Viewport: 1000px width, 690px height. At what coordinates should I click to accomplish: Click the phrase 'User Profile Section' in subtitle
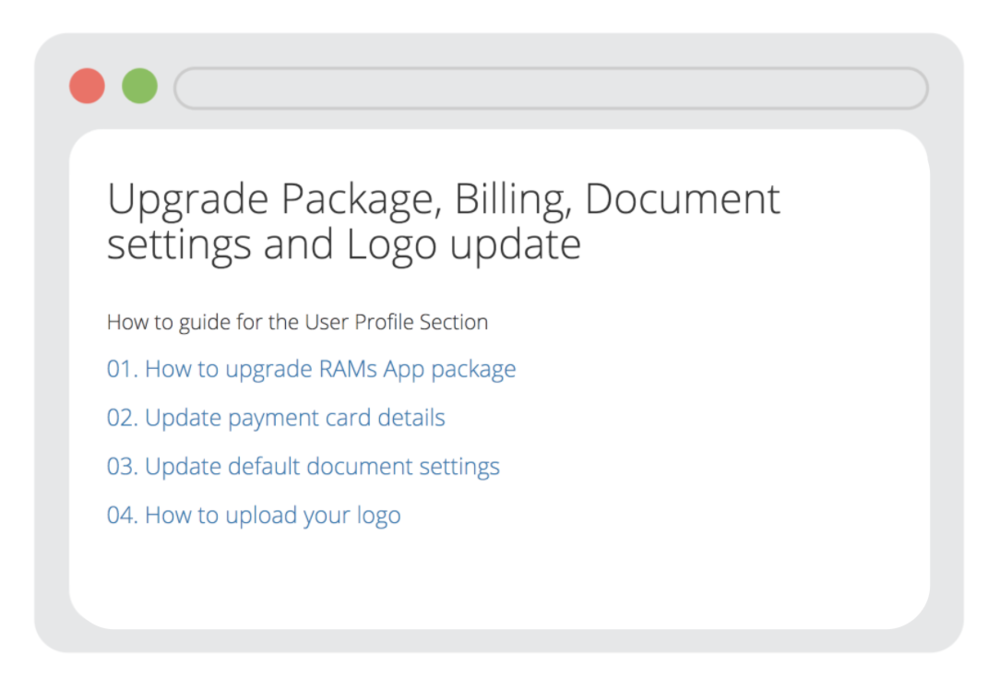pos(396,322)
